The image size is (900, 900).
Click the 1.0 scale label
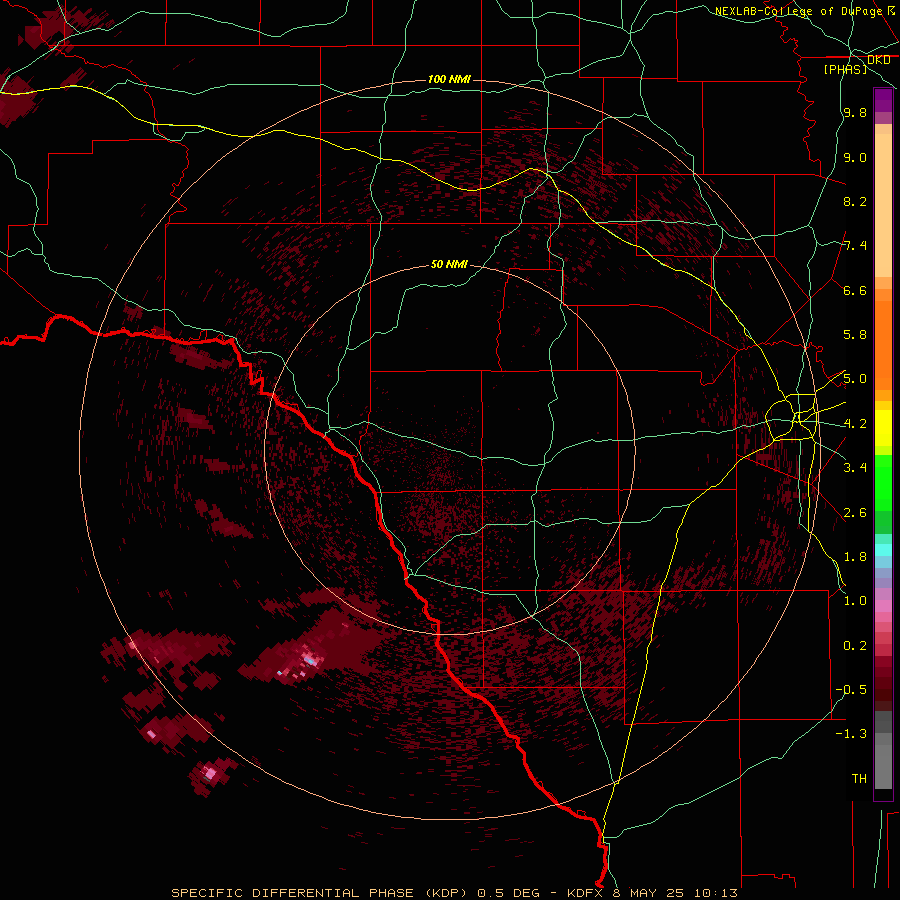pos(855,600)
